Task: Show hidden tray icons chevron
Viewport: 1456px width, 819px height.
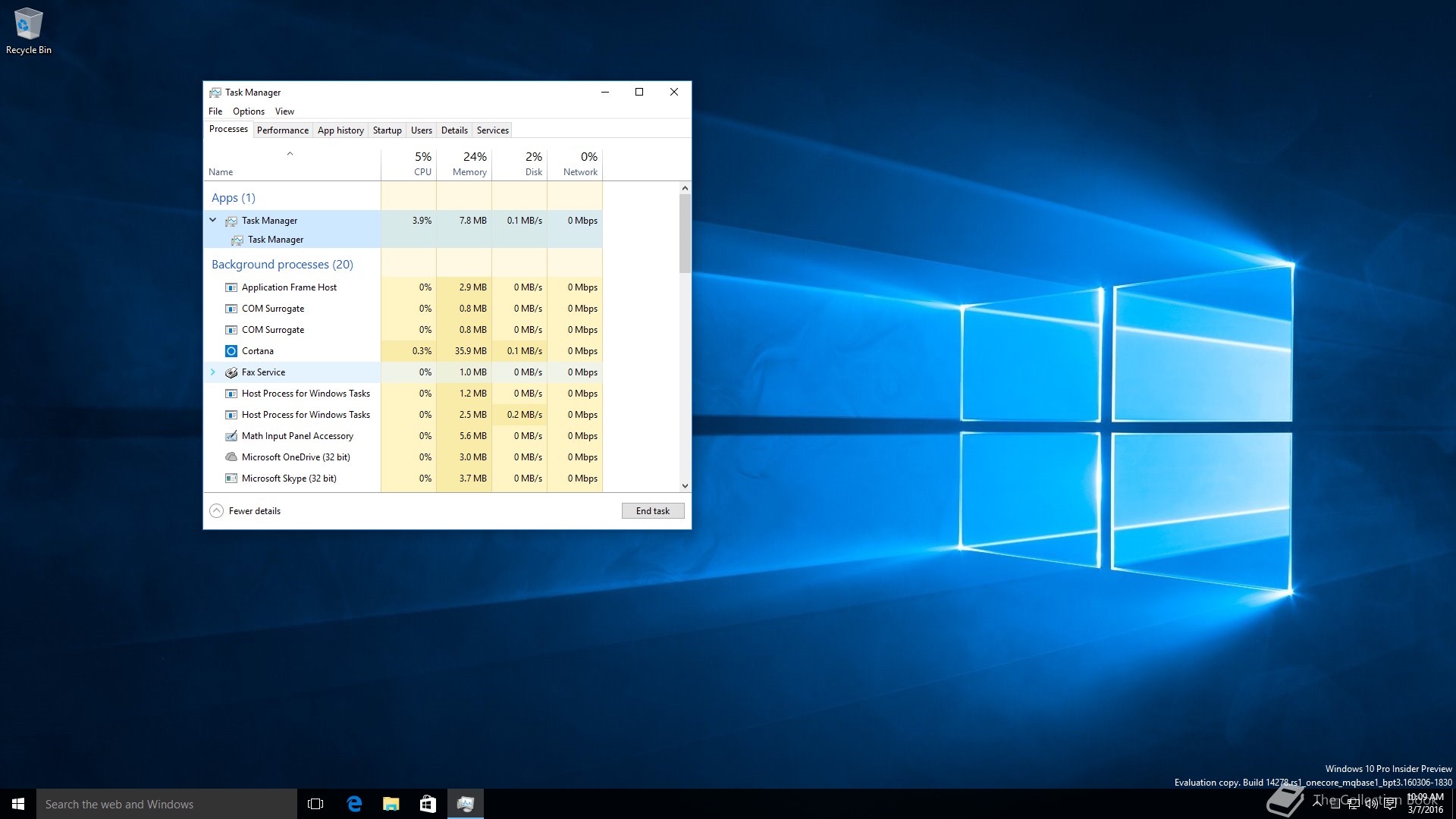Action: 1317,803
